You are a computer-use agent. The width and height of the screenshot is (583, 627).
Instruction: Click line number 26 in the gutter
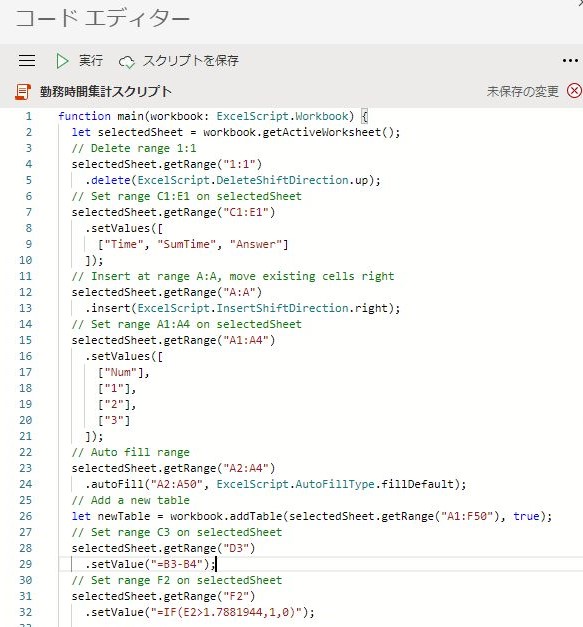pos(26,516)
